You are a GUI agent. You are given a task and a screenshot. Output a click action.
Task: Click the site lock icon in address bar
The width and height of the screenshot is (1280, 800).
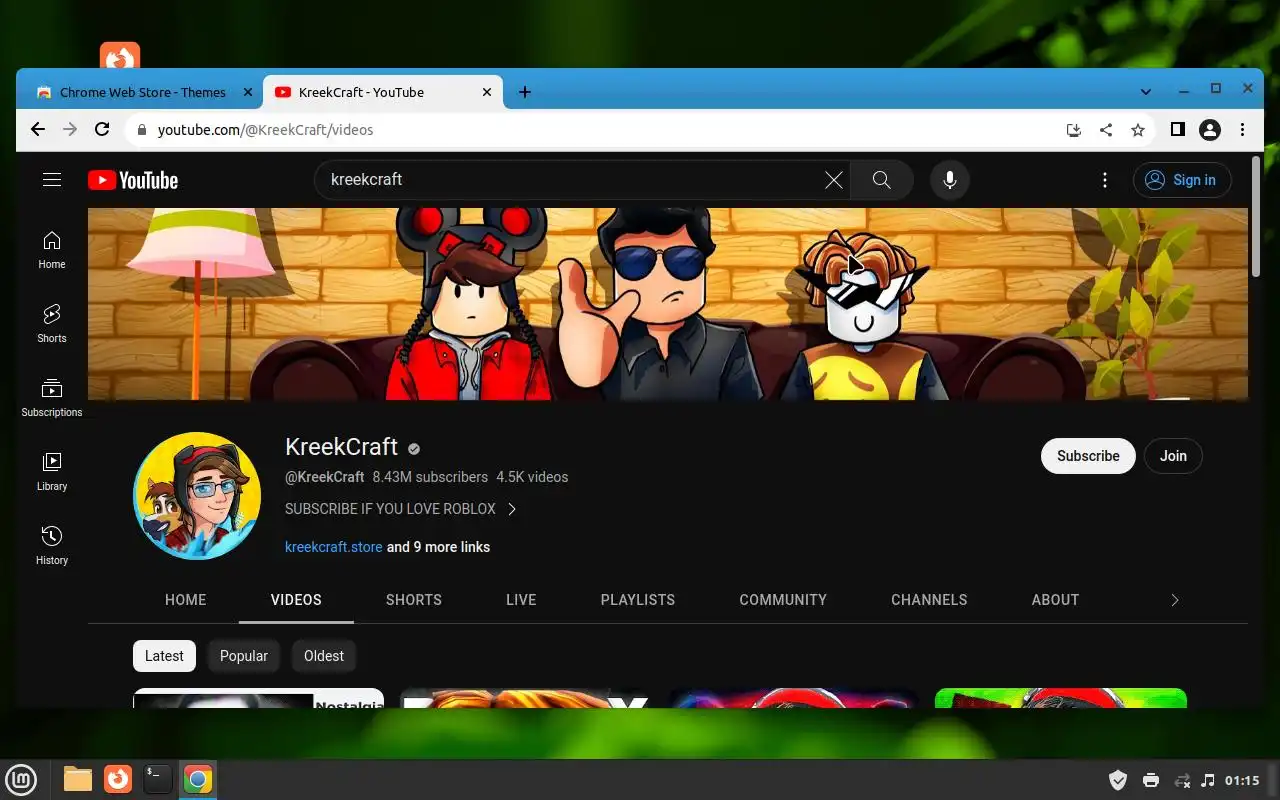pos(141,130)
